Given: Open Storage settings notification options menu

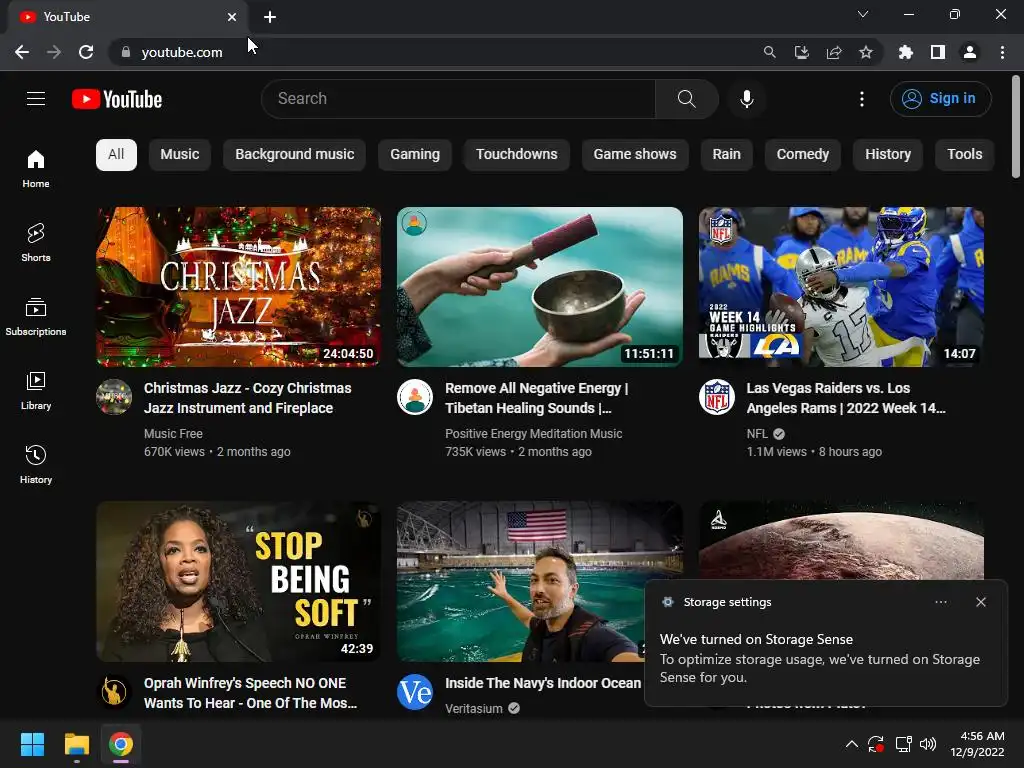Looking at the screenshot, I should coord(940,602).
